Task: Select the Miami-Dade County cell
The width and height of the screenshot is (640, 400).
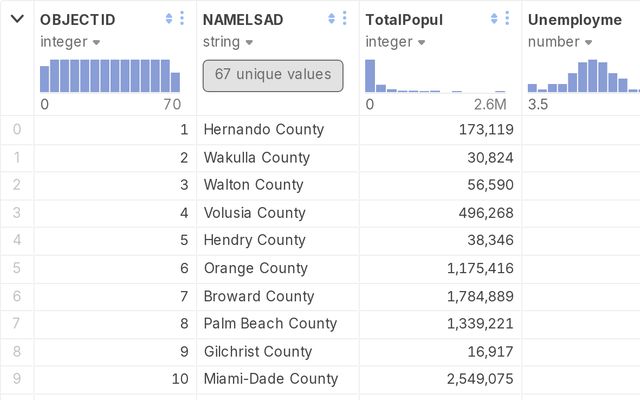Action: [x=271, y=379]
